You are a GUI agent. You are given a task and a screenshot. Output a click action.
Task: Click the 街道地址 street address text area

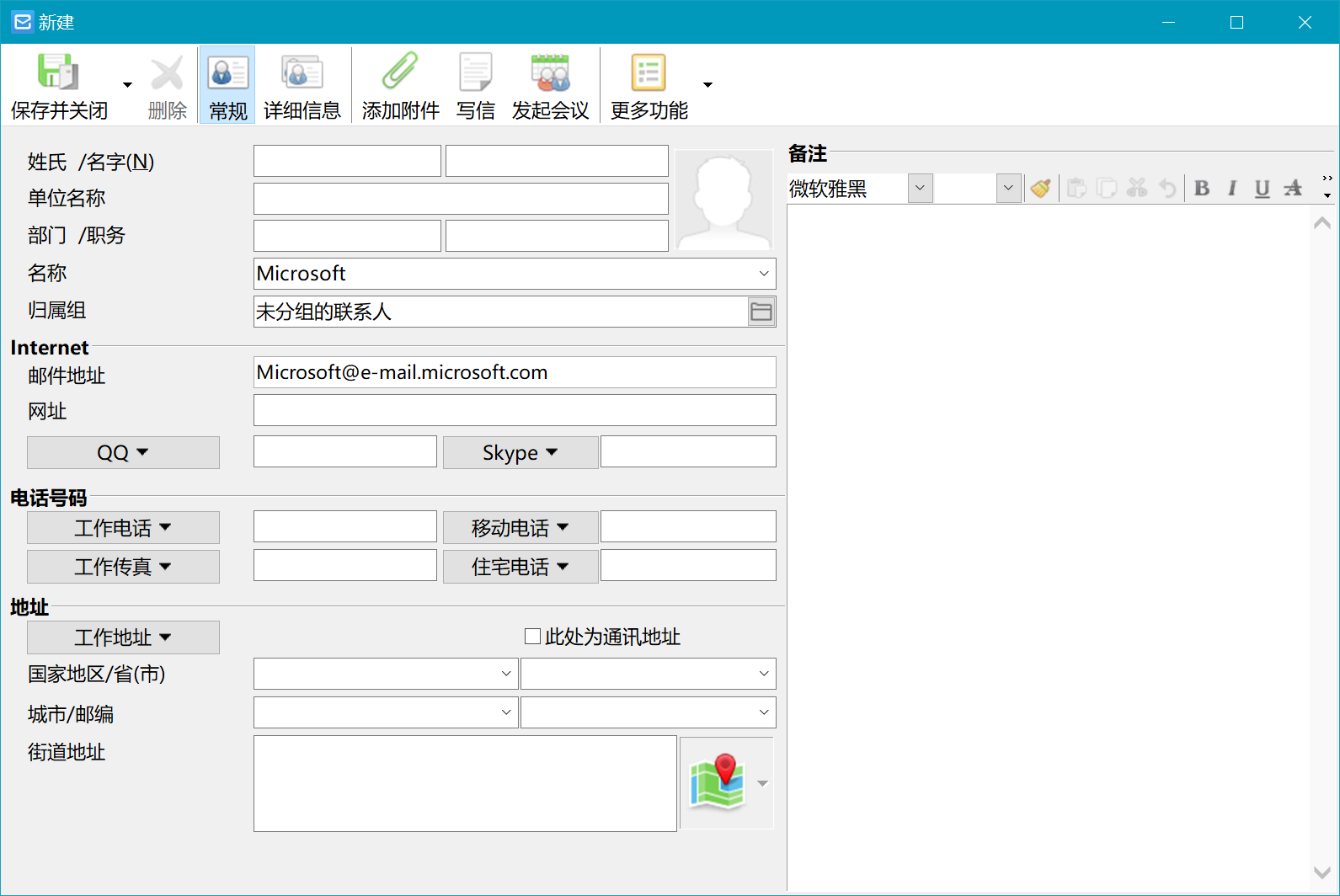point(465,783)
